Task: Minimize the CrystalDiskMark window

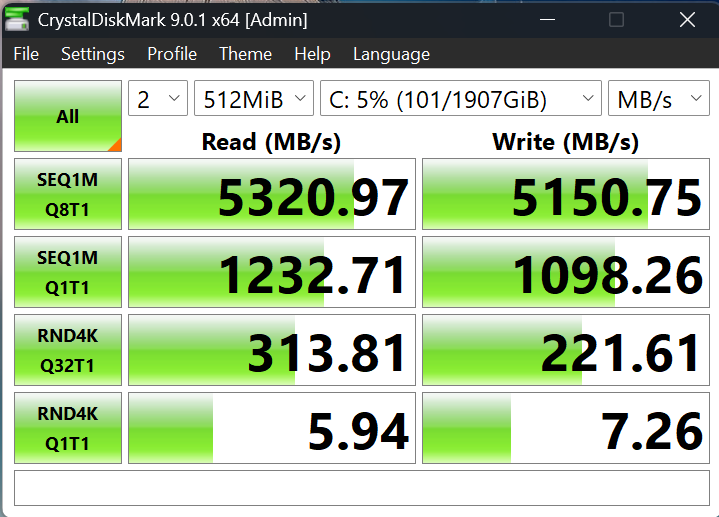Action: coord(548,20)
